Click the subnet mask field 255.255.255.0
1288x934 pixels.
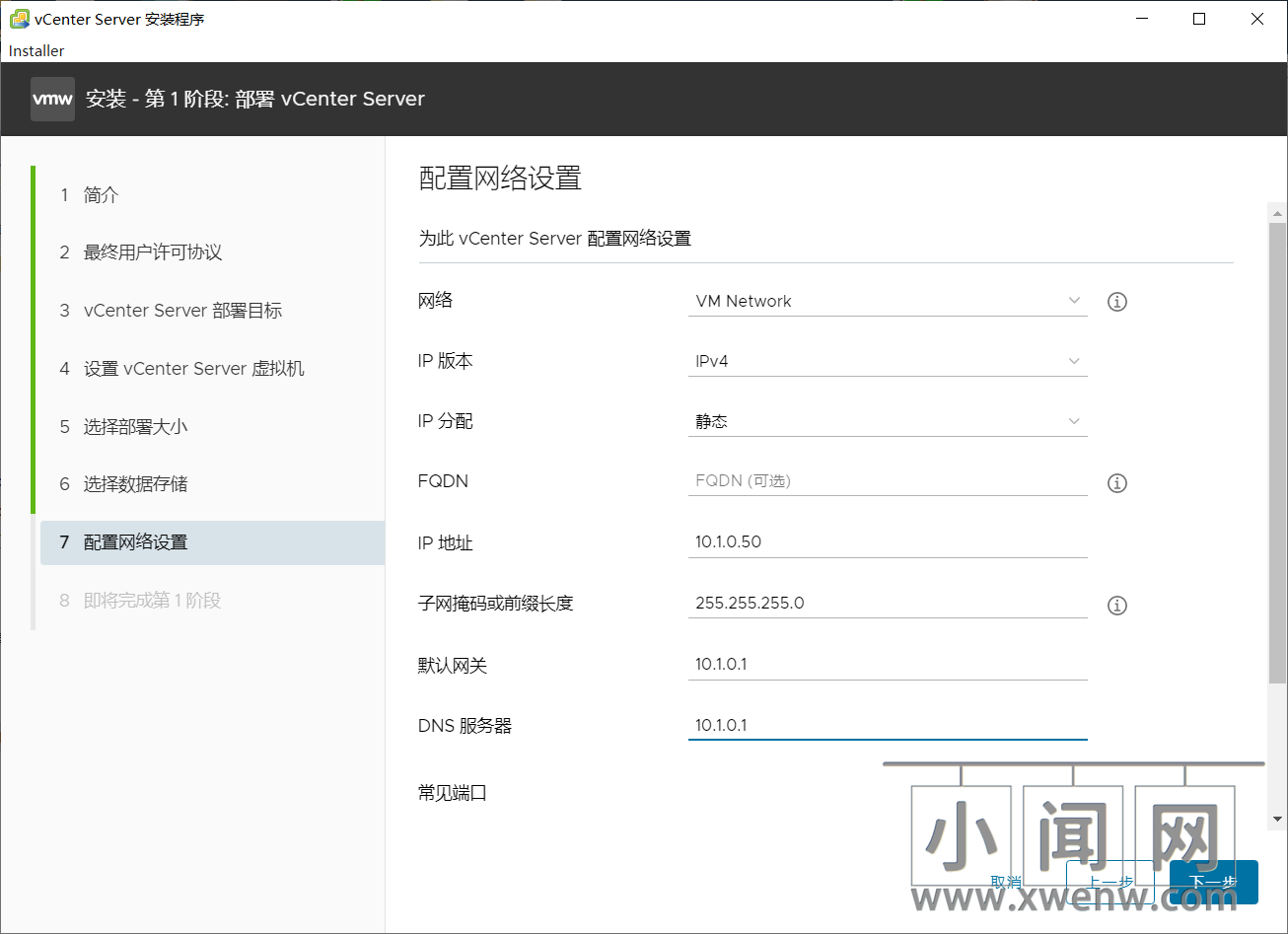[x=888, y=604]
